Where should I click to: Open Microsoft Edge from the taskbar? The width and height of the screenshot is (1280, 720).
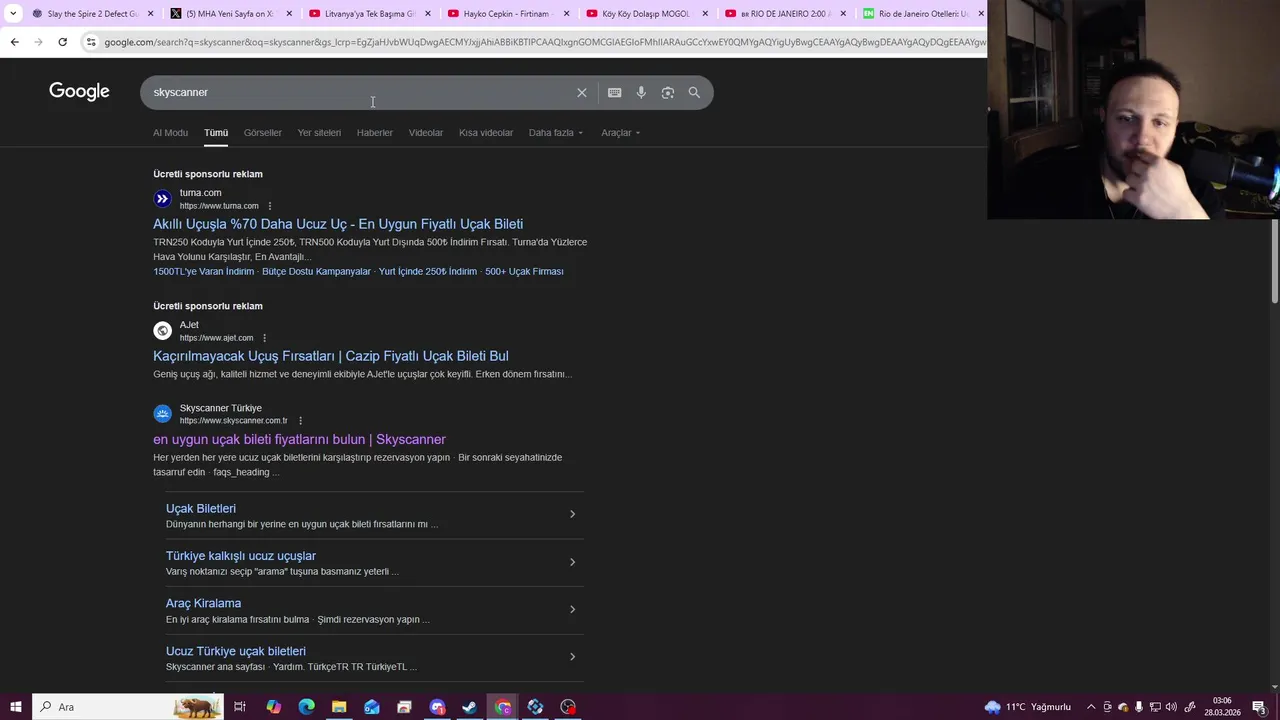[x=306, y=707]
